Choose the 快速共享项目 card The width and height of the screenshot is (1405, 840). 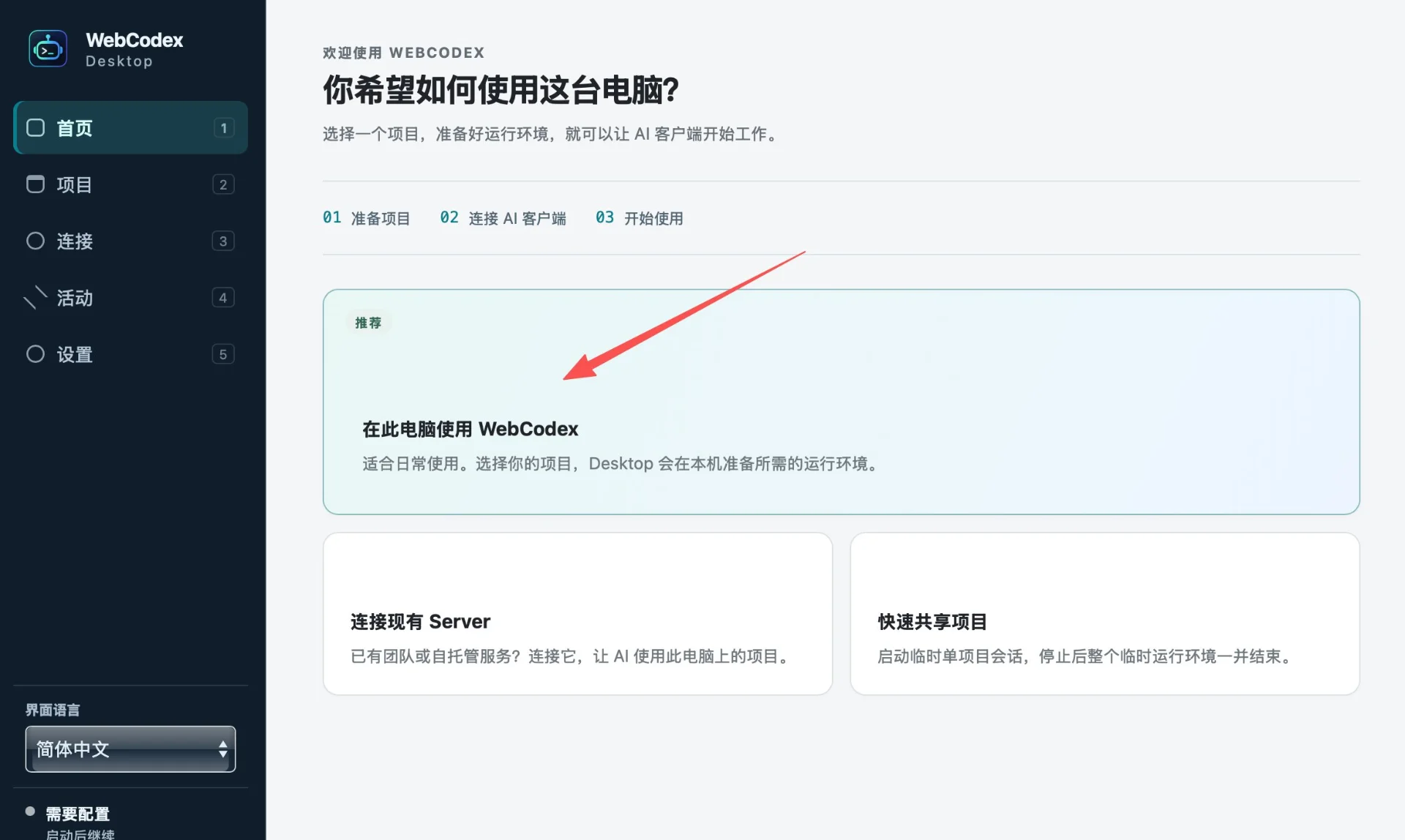(x=1104, y=614)
